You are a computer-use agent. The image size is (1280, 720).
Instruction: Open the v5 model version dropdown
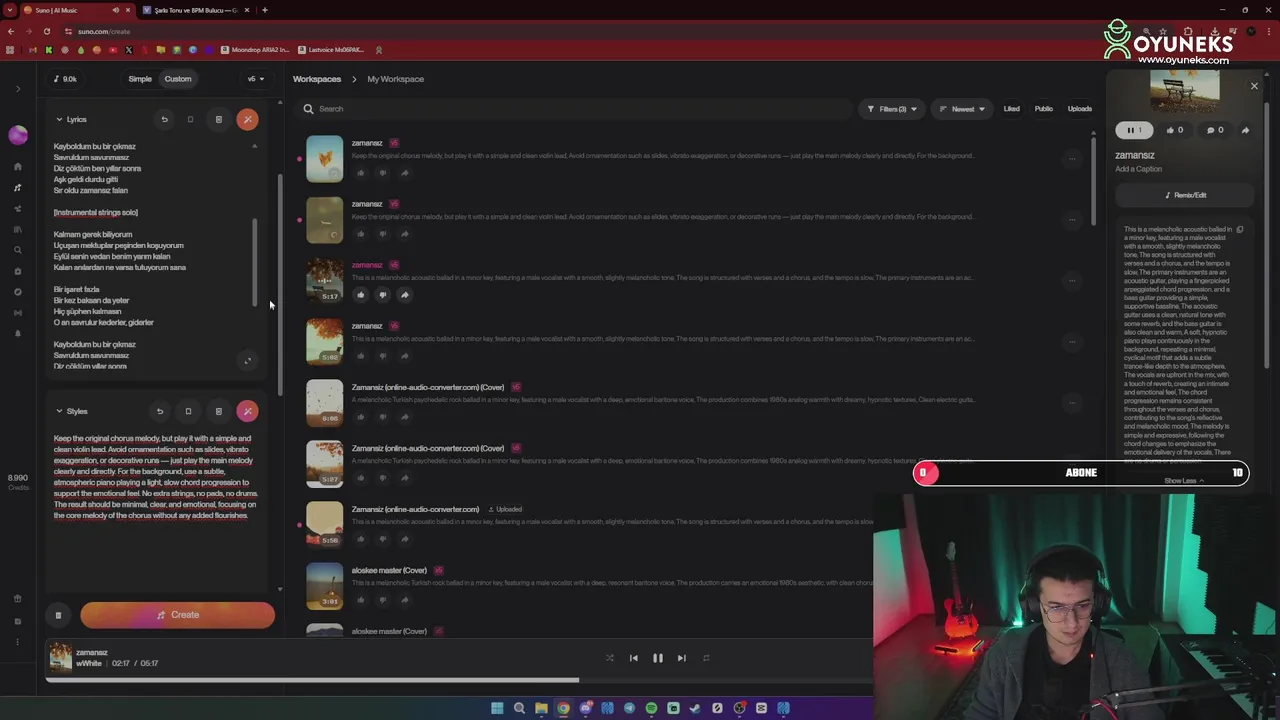coord(256,79)
